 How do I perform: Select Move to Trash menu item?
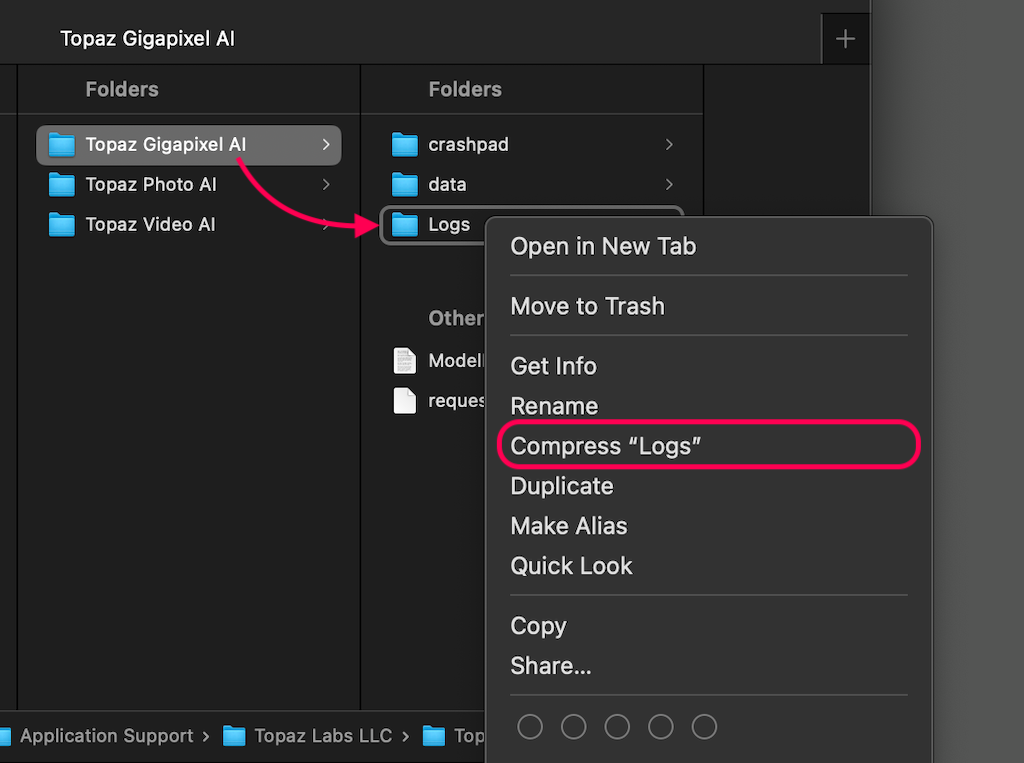click(x=587, y=306)
